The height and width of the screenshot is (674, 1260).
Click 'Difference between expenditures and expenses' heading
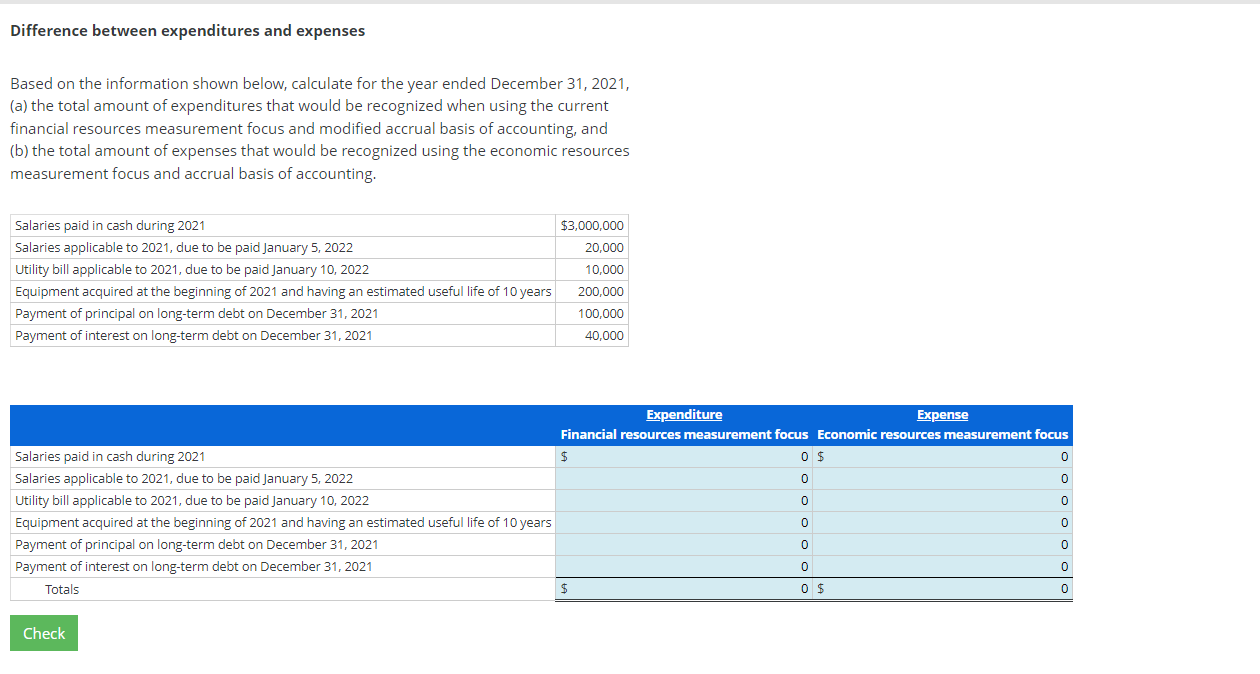pos(187,31)
